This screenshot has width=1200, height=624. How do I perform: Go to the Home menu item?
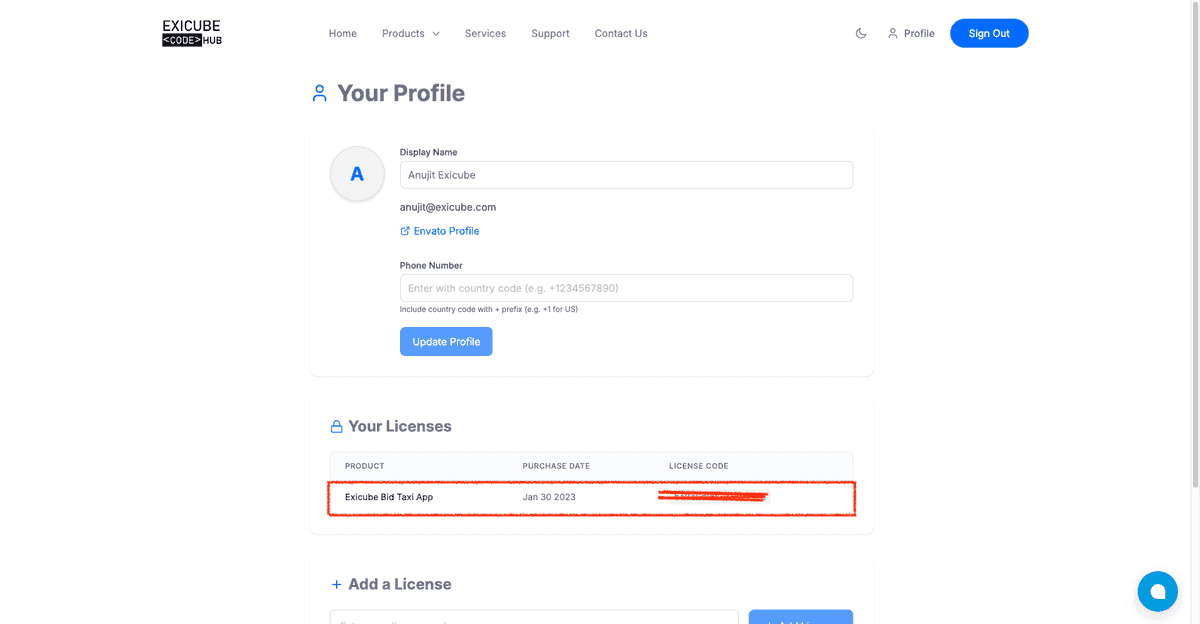[x=343, y=33]
